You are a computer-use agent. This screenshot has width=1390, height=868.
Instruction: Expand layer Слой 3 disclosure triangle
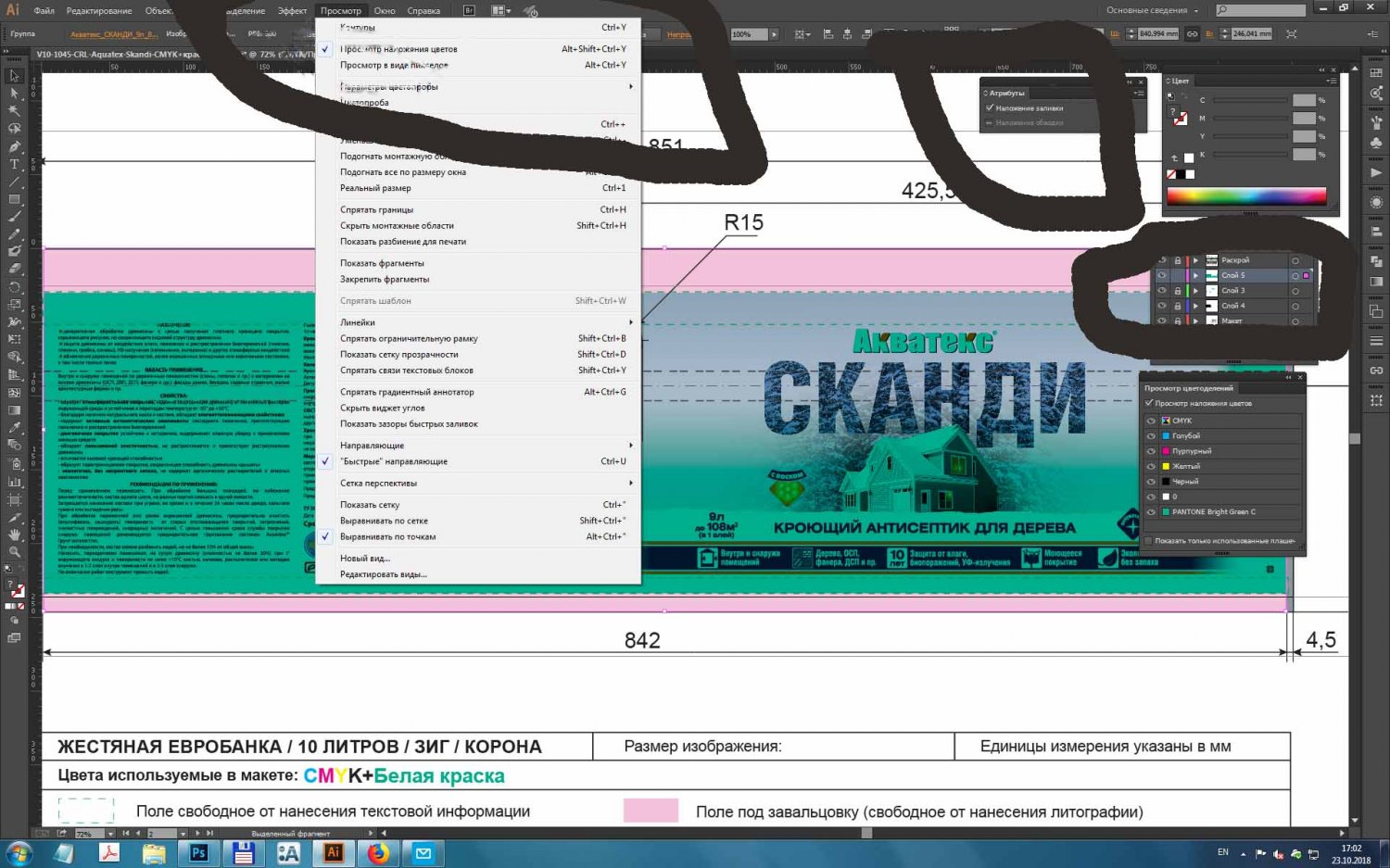(x=1195, y=291)
